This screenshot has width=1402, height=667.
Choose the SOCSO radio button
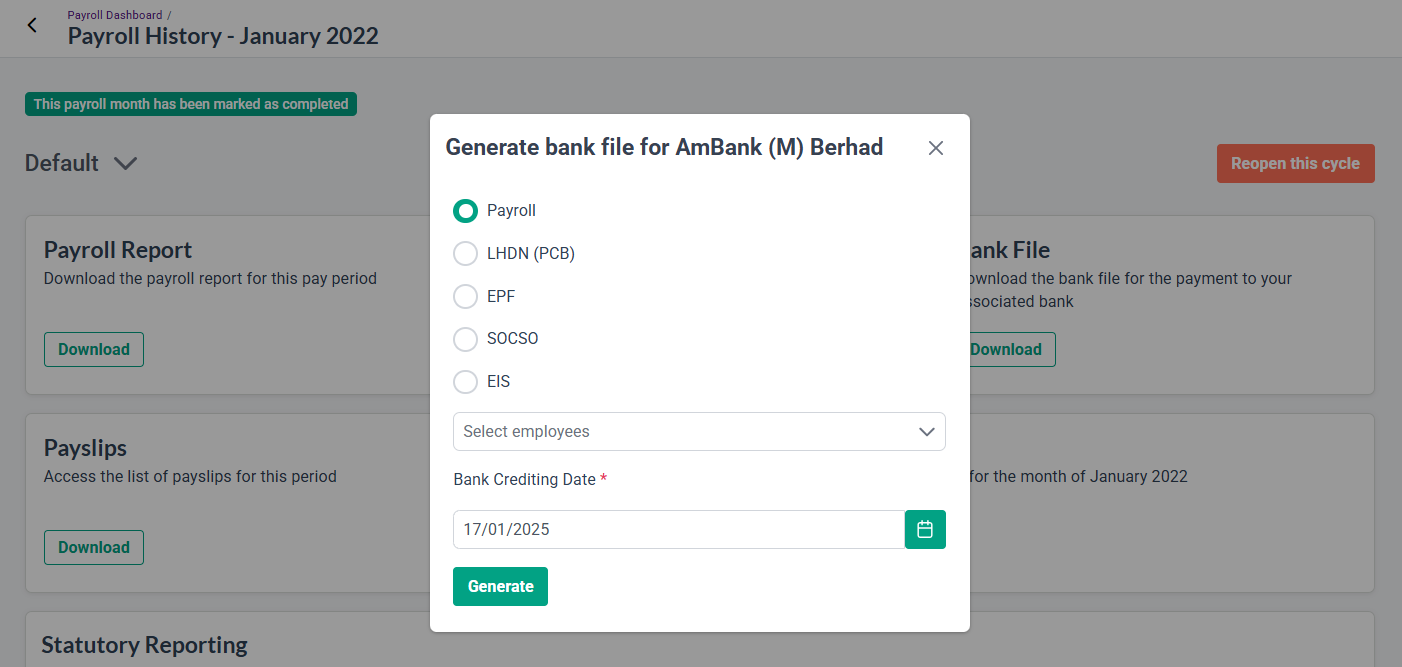coord(465,339)
